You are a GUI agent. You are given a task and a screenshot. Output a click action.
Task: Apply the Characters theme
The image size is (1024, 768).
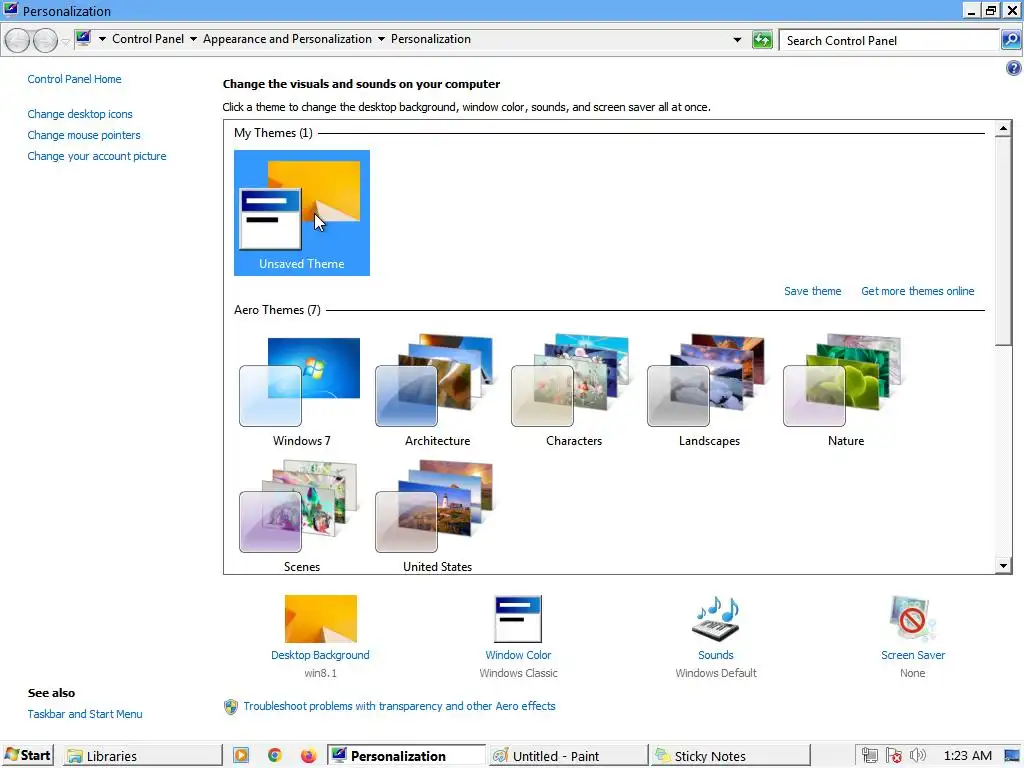pyautogui.click(x=573, y=391)
